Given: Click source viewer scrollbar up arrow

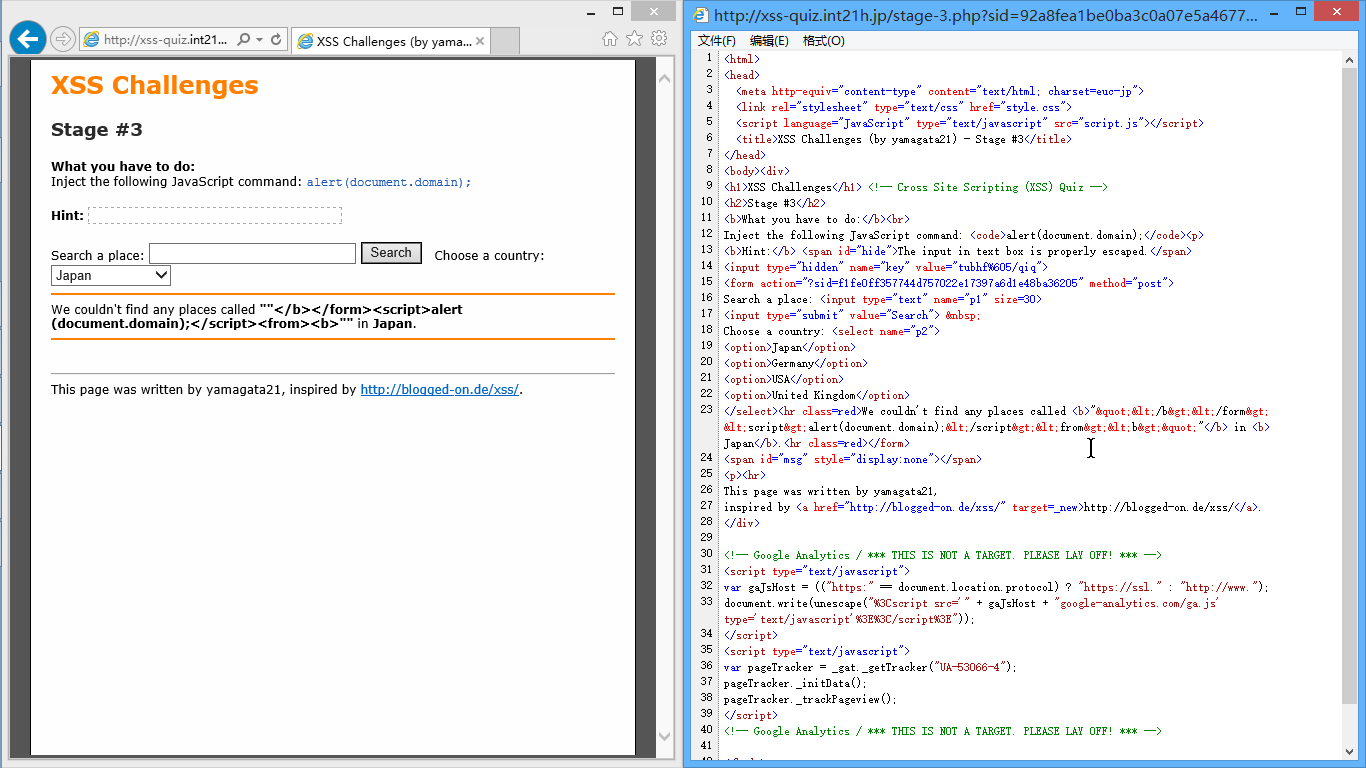Looking at the screenshot, I should pos(1350,59).
